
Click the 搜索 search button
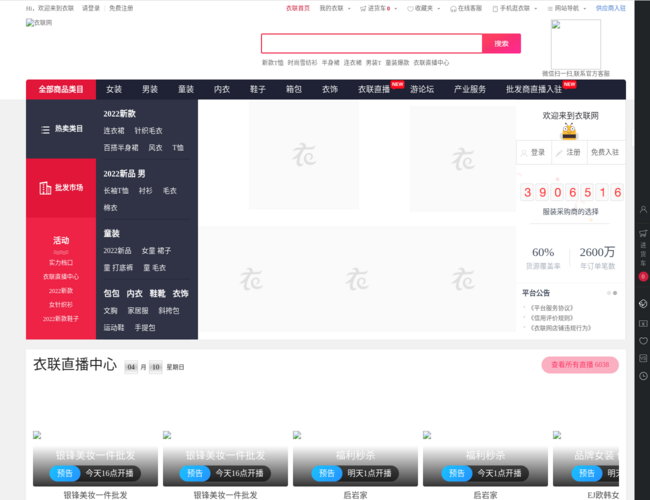point(501,44)
